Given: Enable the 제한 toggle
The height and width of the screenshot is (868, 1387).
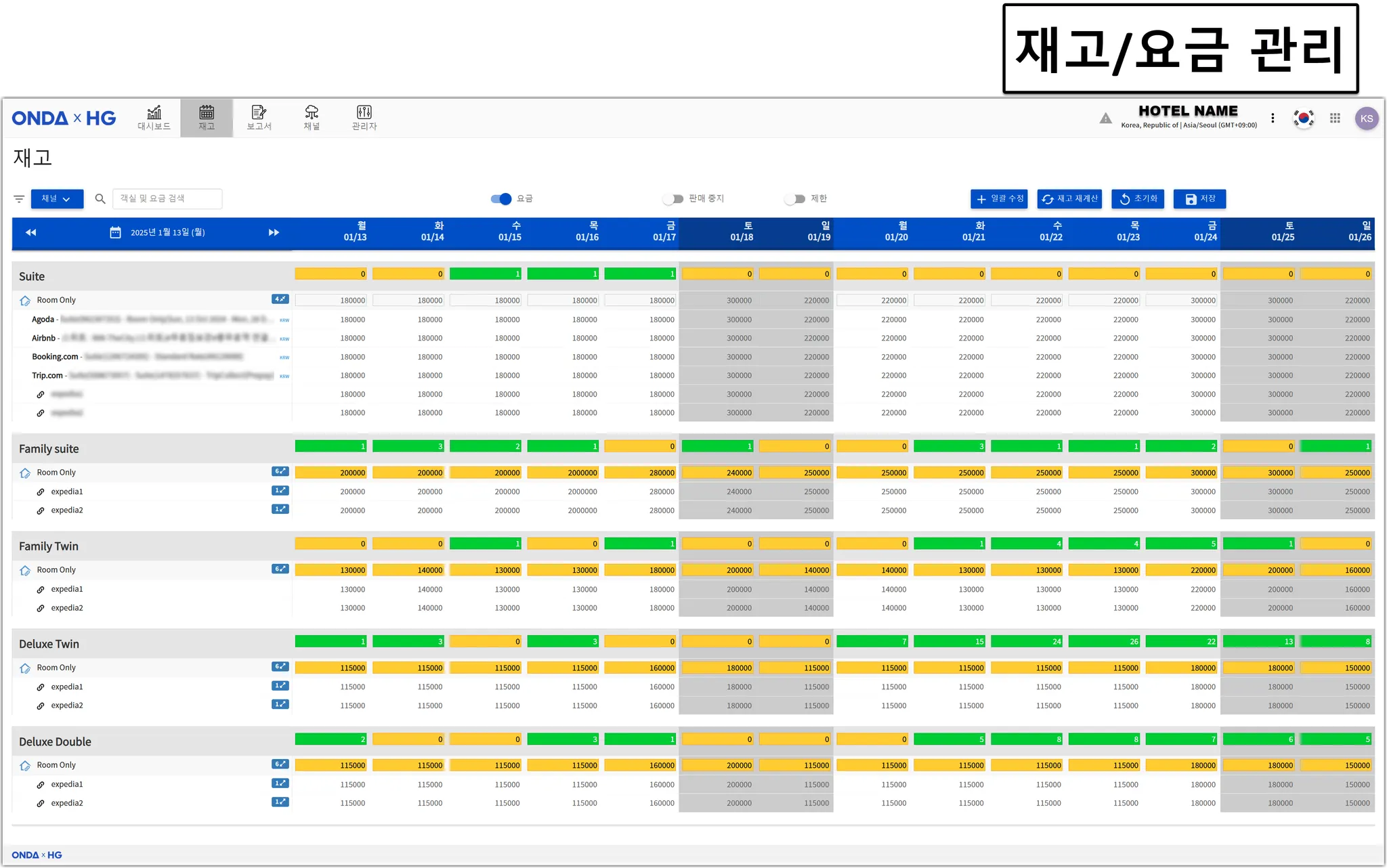Looking at the screenshot, I should (x=794, y=199).
